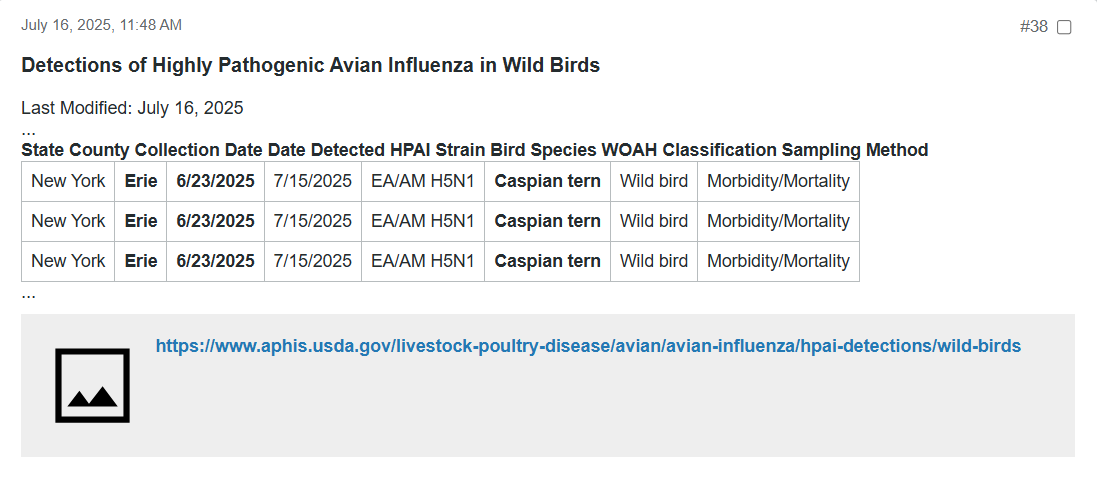
Task: Tick the checkbox beside post #38
Action: coord(1063,27)
